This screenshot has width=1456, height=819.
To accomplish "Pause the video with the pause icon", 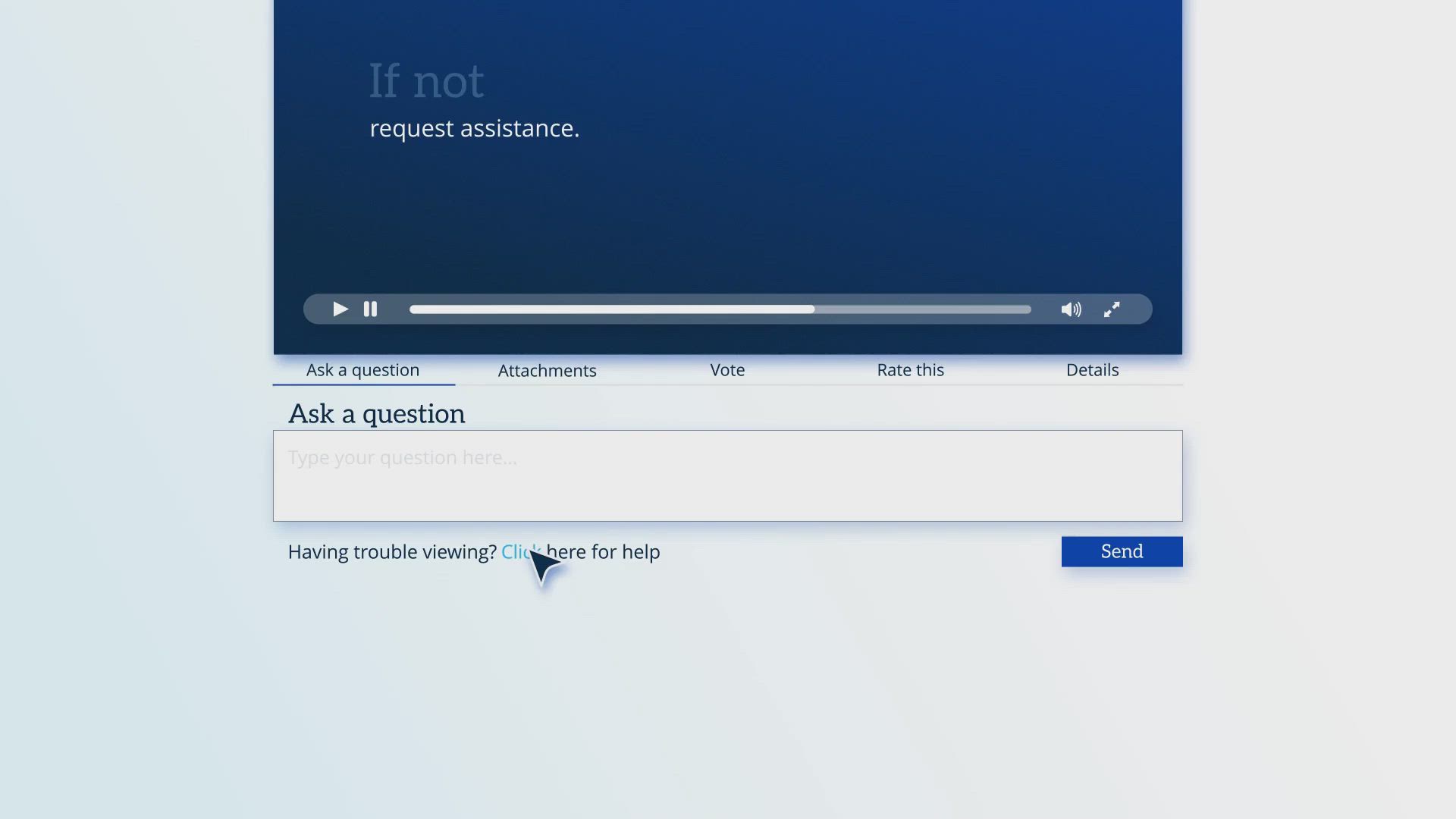I will [370, 309].
